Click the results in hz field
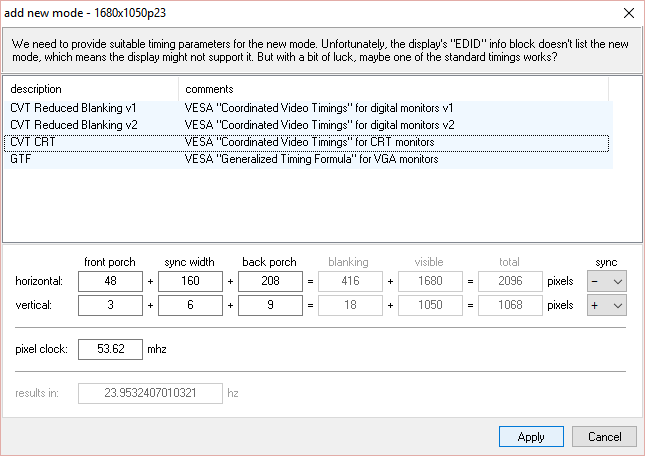645x456 pixels. (x=150, y=393)
